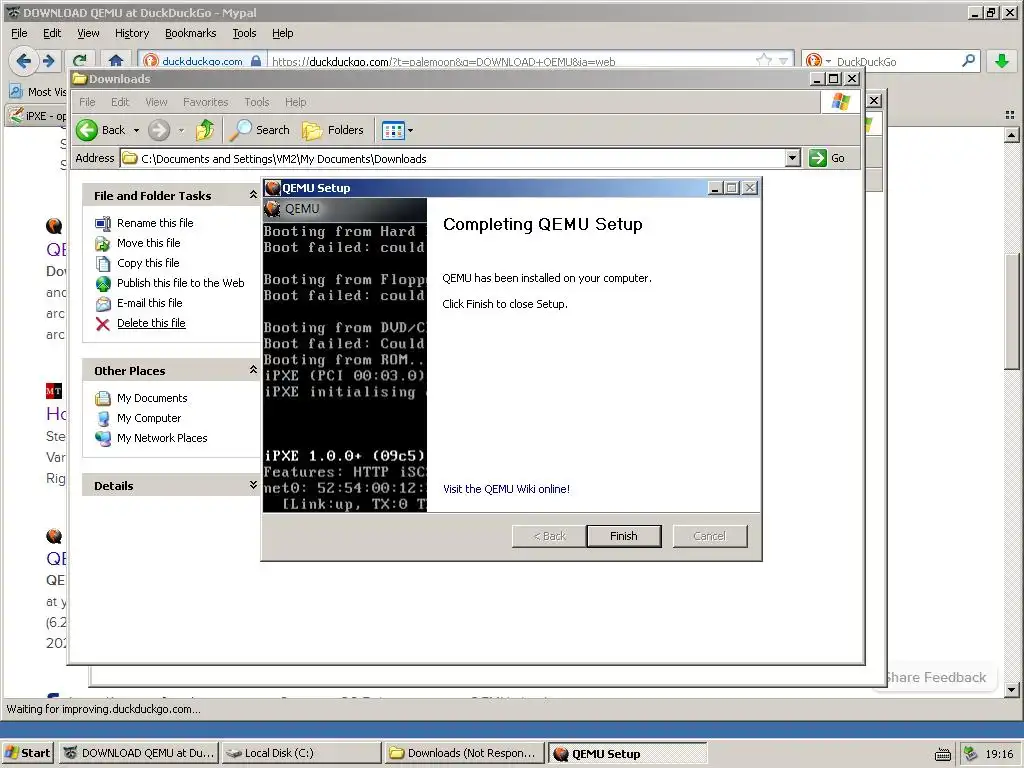Screen dimensions: 1024x768
Task: Open the Visit the QEMU Wiki online link
Action: pyautogui.click(x=506, y=489)
